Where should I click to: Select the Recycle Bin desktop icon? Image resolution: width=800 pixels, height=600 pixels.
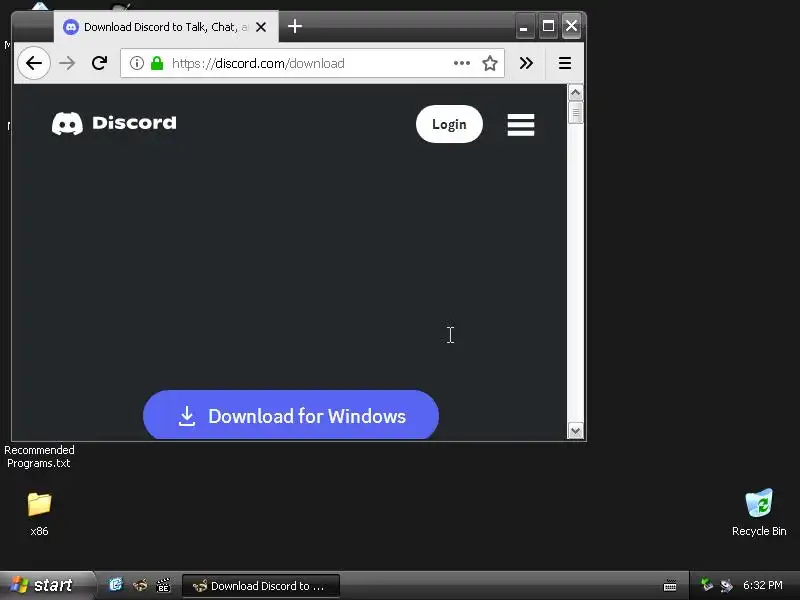tap(759, 513)
